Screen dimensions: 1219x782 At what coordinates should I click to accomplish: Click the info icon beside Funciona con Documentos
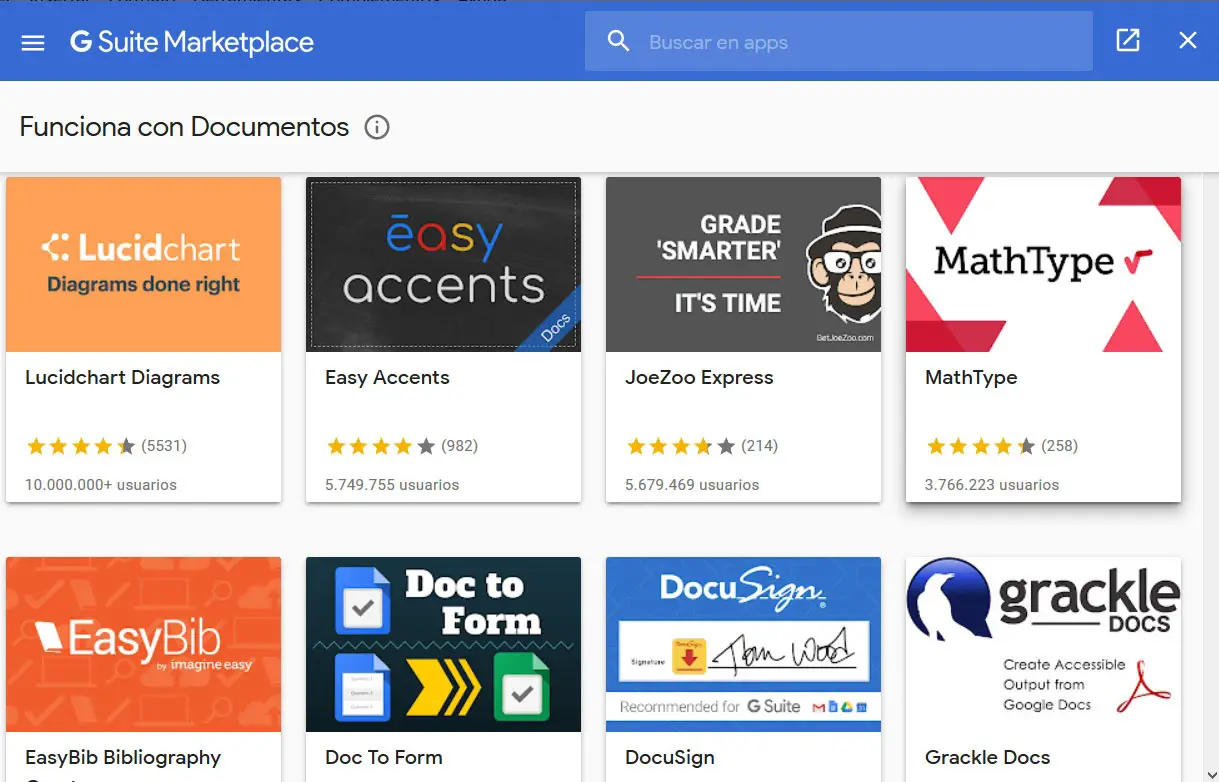[x=377, y=128]
